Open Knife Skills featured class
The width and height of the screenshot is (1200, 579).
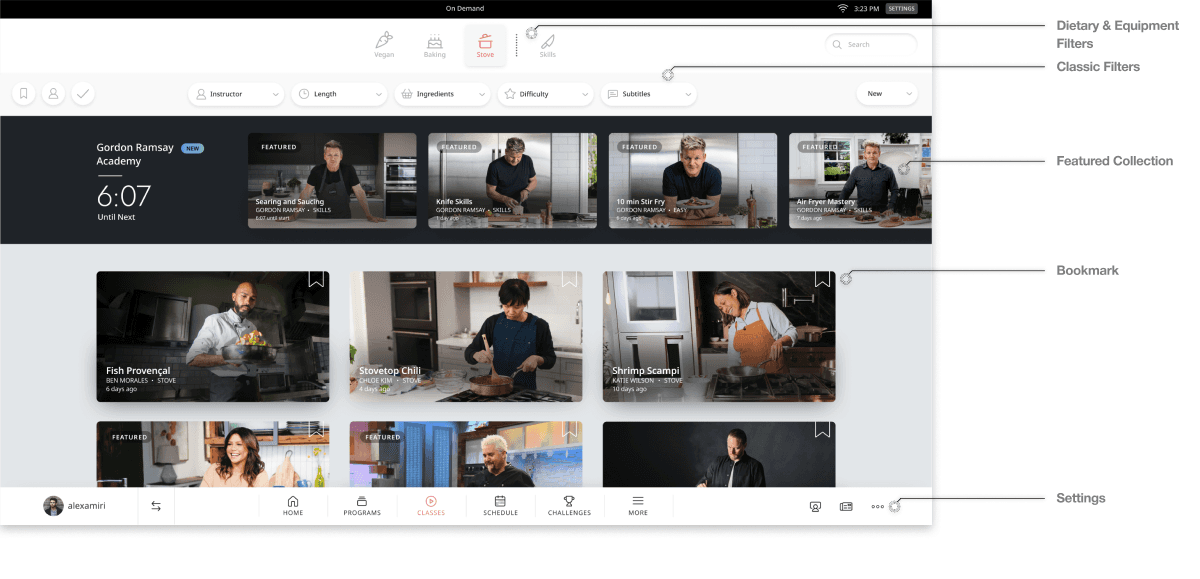pyautogui.click(x=512, y=181)
